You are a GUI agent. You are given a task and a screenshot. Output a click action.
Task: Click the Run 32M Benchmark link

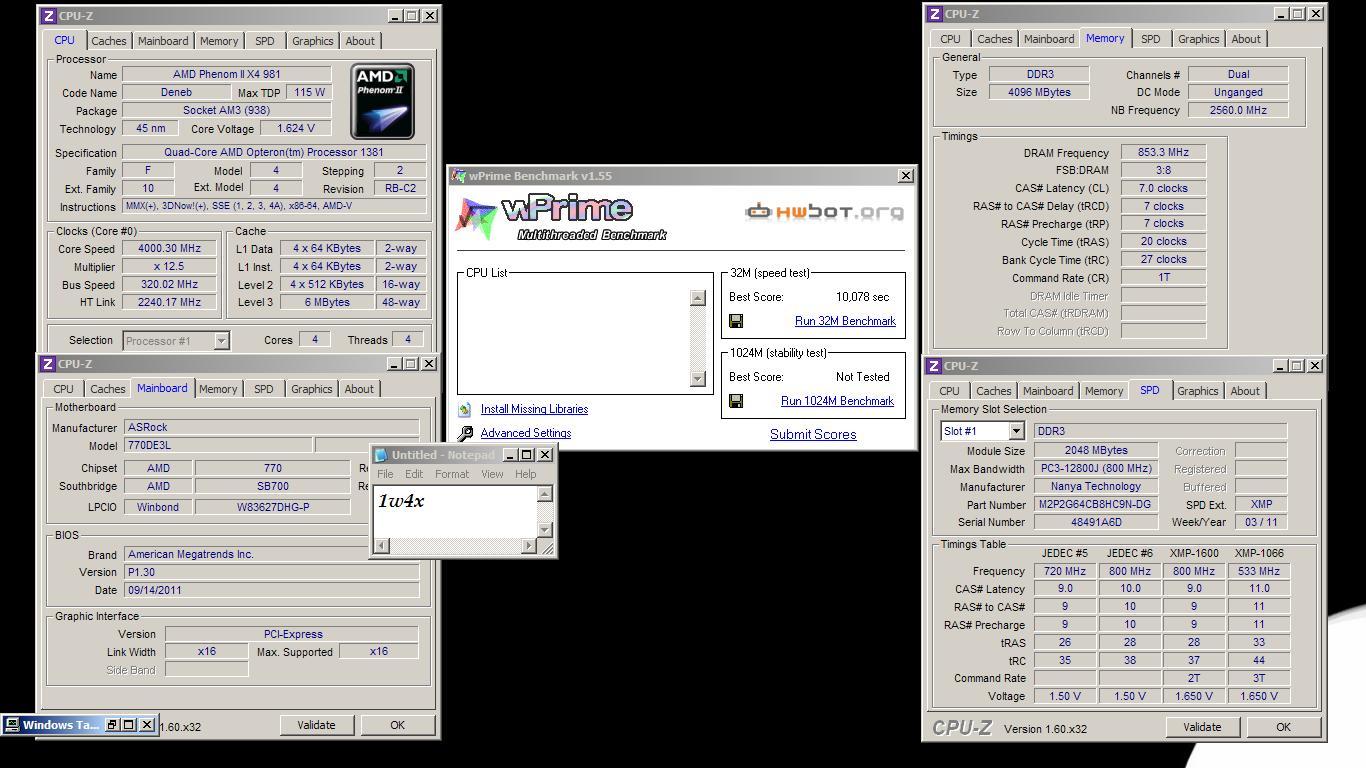point(845,321)
